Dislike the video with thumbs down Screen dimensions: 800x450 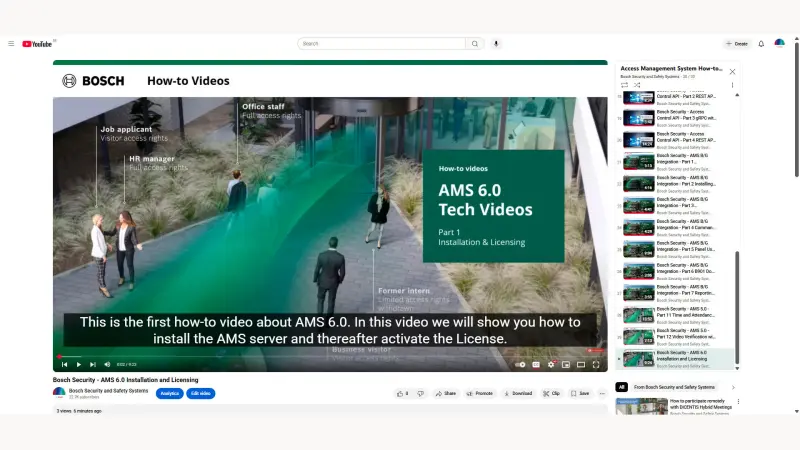pos(420,393)
